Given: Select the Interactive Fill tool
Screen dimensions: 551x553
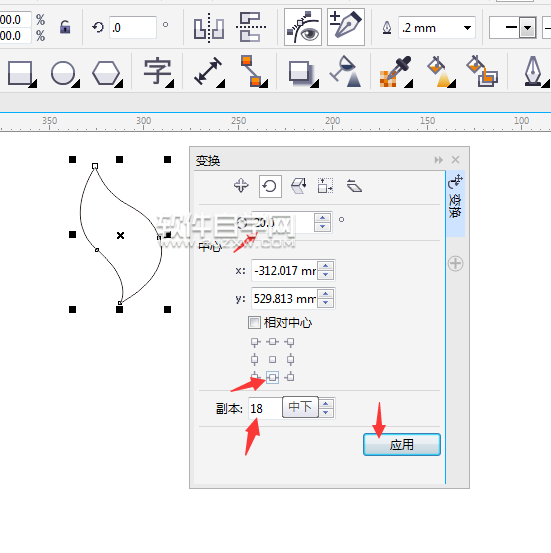Looking at the screenshot, I should point(440,72).
